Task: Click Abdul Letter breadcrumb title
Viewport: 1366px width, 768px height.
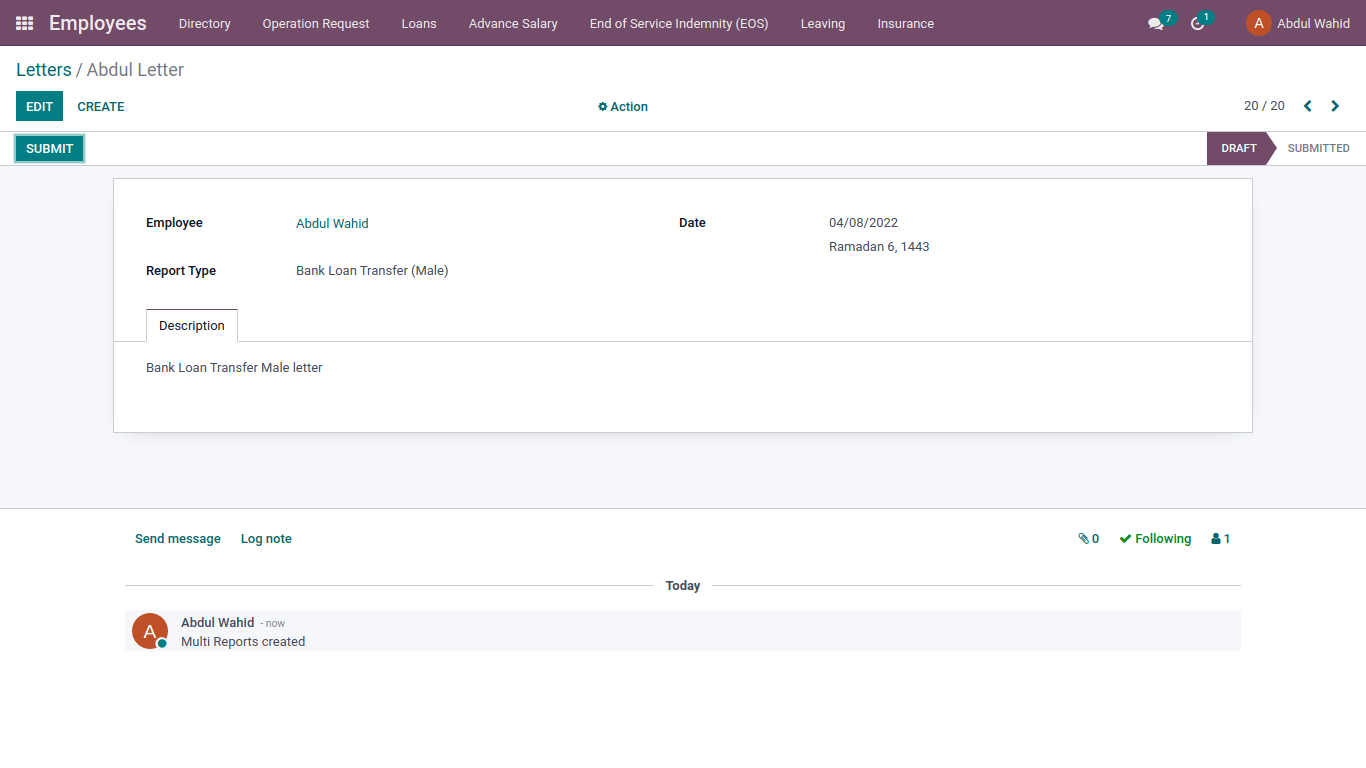Action: [135, 70]
